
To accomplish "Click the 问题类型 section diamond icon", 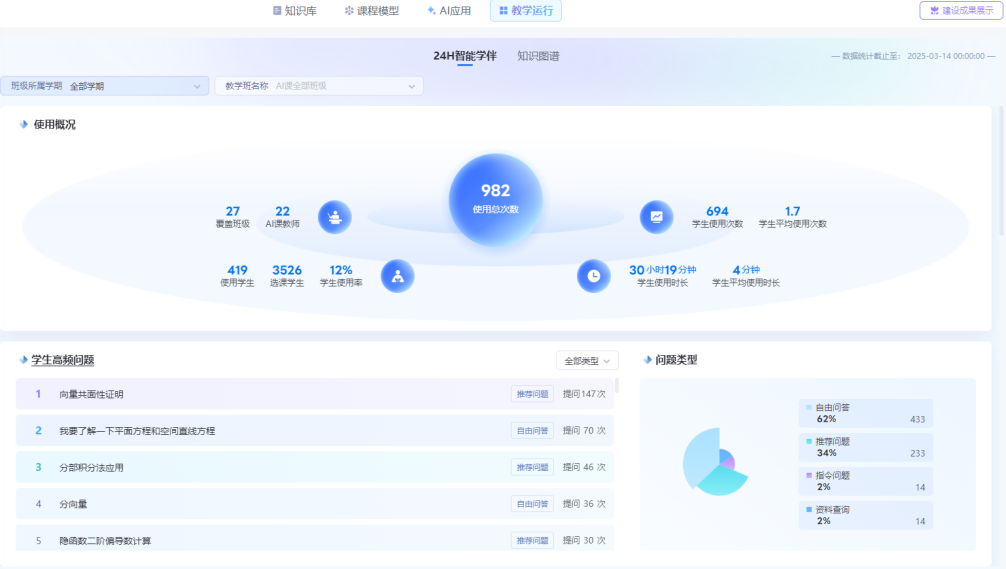I will pyautogui.click(x=647, y=360).
